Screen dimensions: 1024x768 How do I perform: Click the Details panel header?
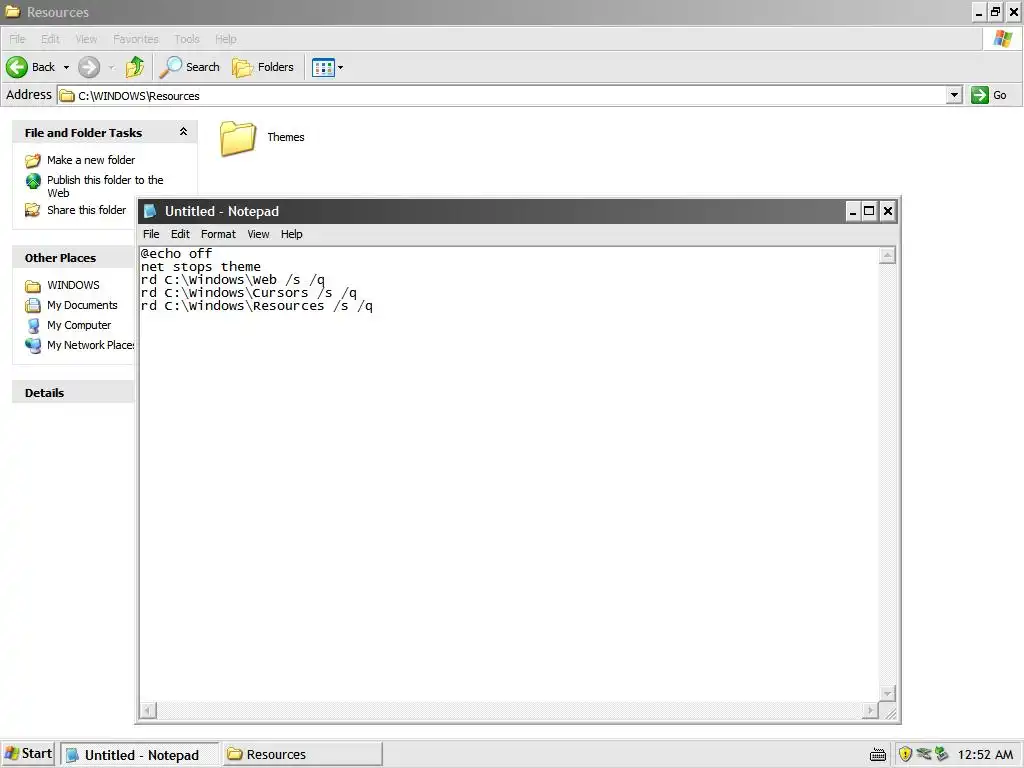click(74, 392)
